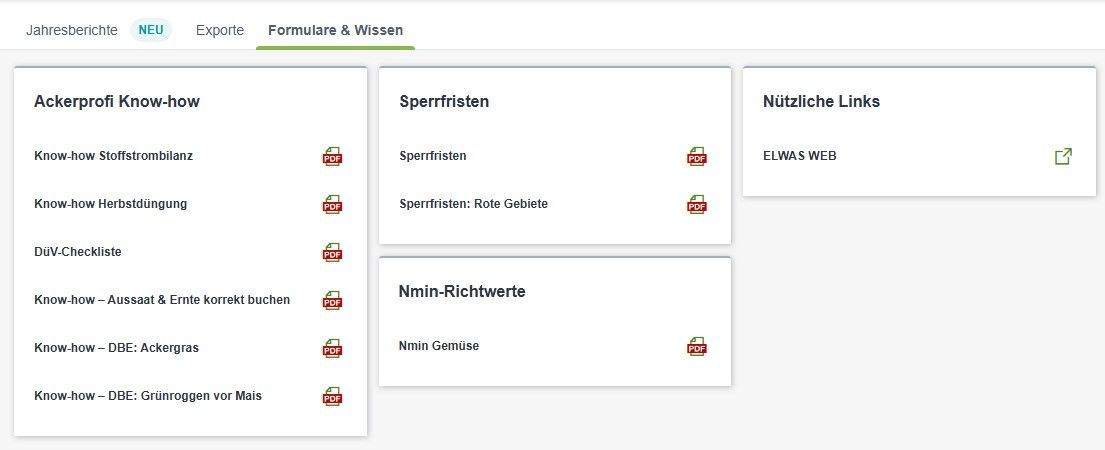Open ELWAS WEB external link icon
This screenshot has height=450, width=1105.
(1063, 156)
